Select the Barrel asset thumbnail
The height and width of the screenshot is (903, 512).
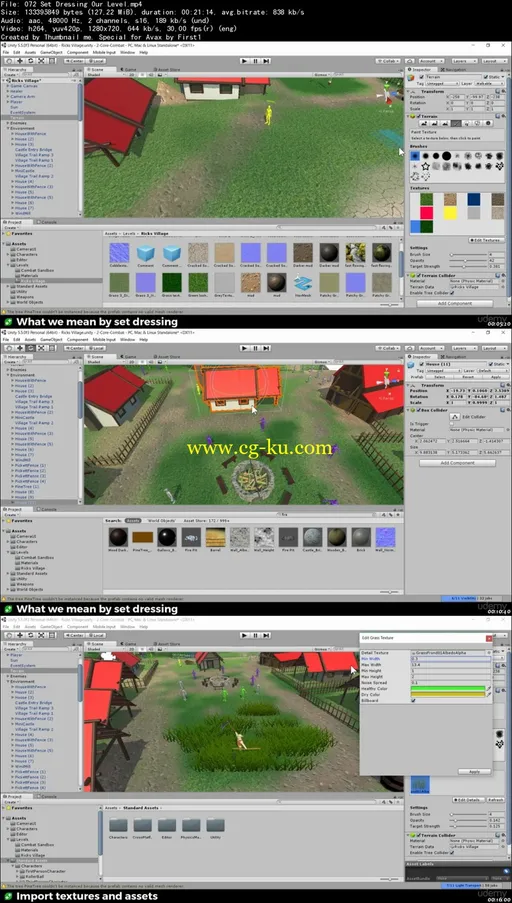(216, 537)
